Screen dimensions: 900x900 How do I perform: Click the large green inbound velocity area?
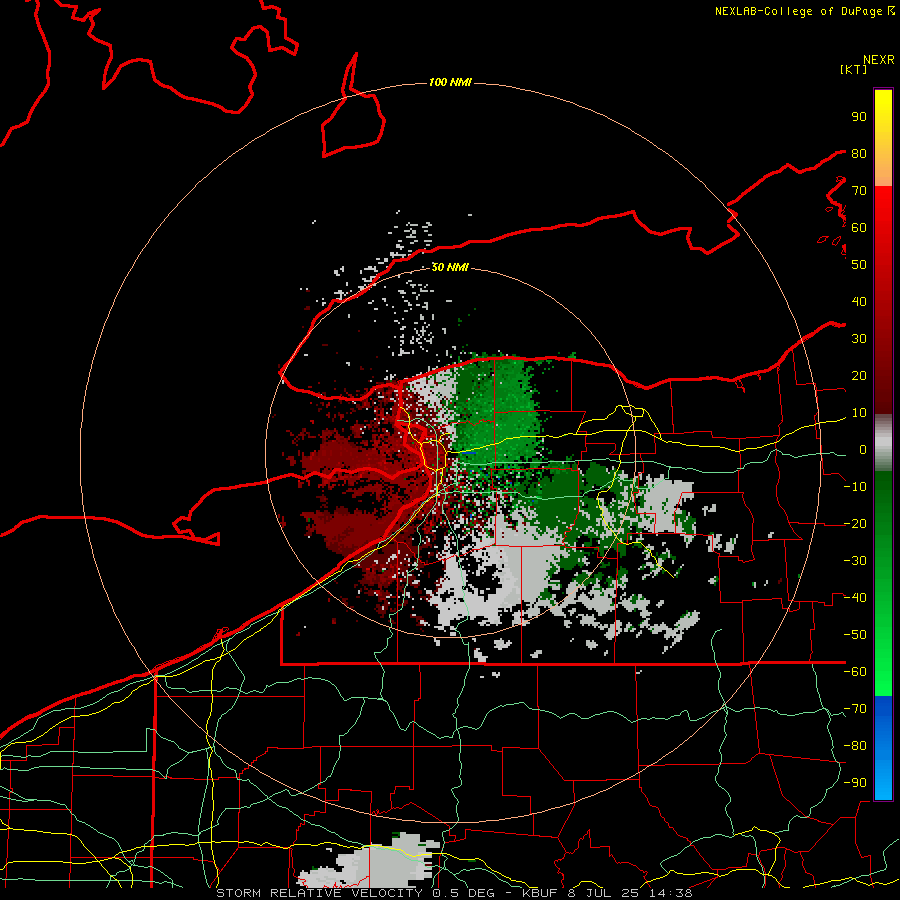(x=496, y=410)
